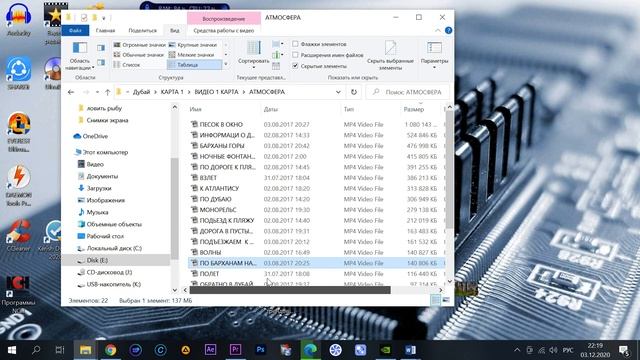Sort by the Имя column header
This screenshot has height=360, width=640.
pos(224,109)
